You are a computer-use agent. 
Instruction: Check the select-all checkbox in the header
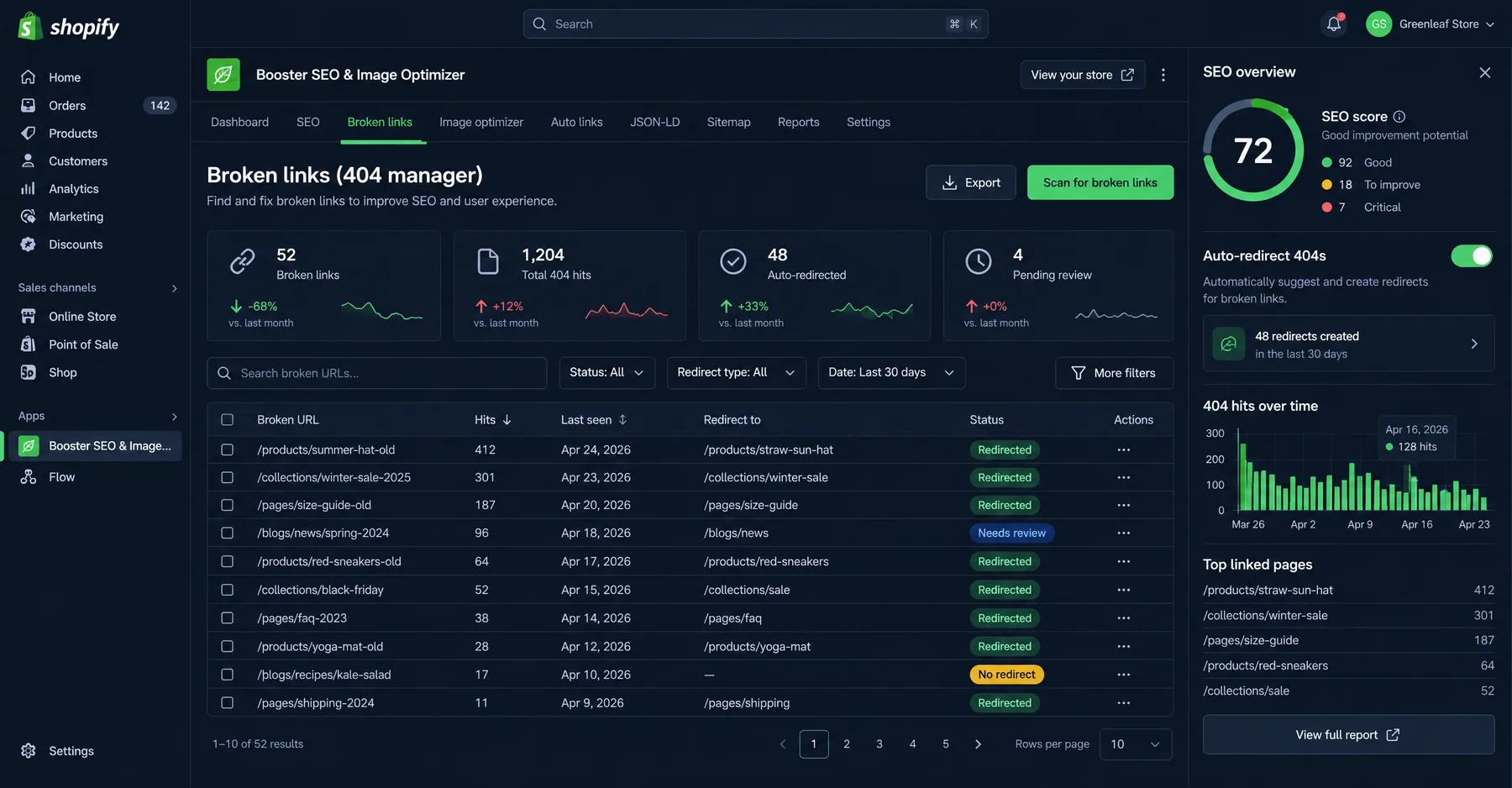pyautogui.click(x=227, y=419)
